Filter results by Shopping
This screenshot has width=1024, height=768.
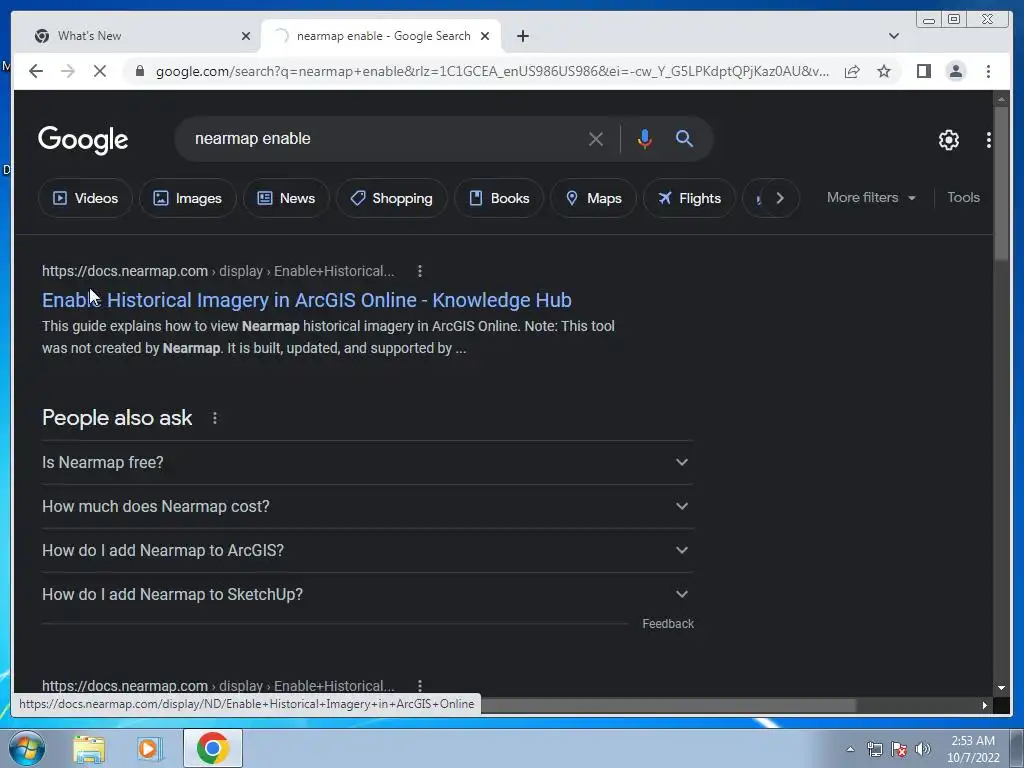(x=391, y=198)
